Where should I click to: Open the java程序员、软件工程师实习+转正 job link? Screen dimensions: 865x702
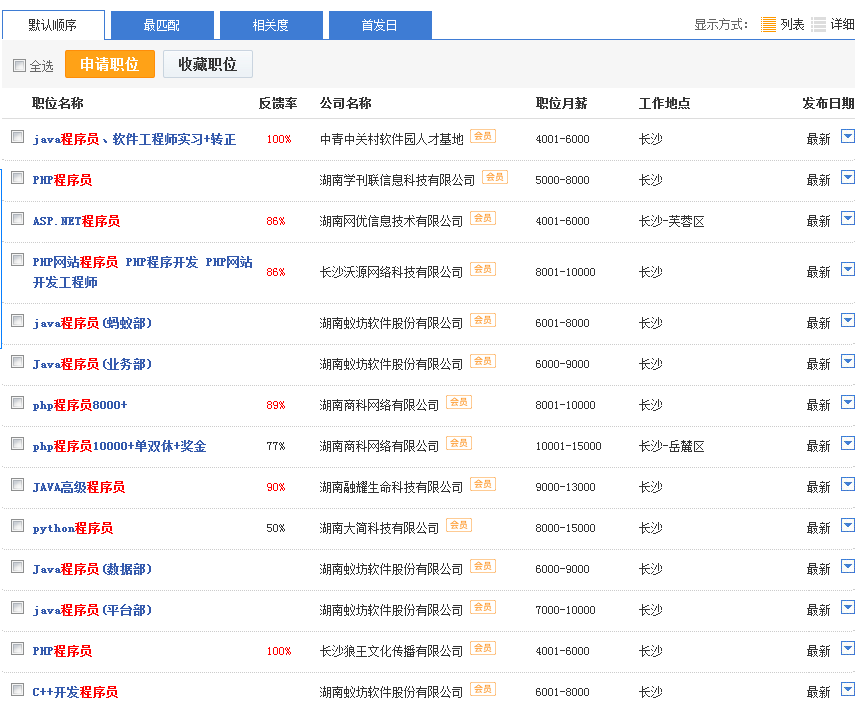[134, 139]
